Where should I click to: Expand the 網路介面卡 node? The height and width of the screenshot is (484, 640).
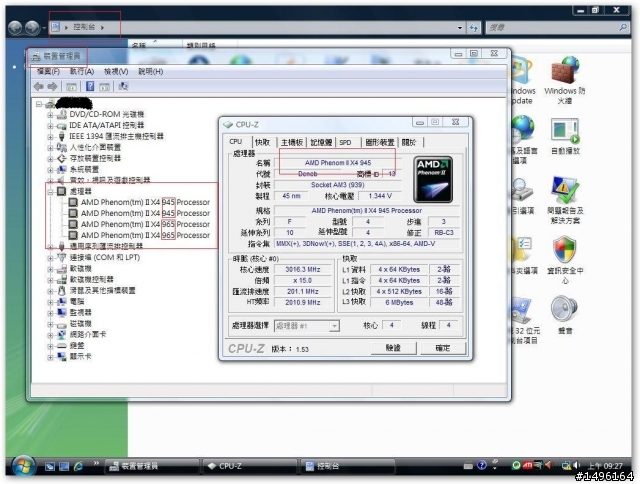pos(50,335)
